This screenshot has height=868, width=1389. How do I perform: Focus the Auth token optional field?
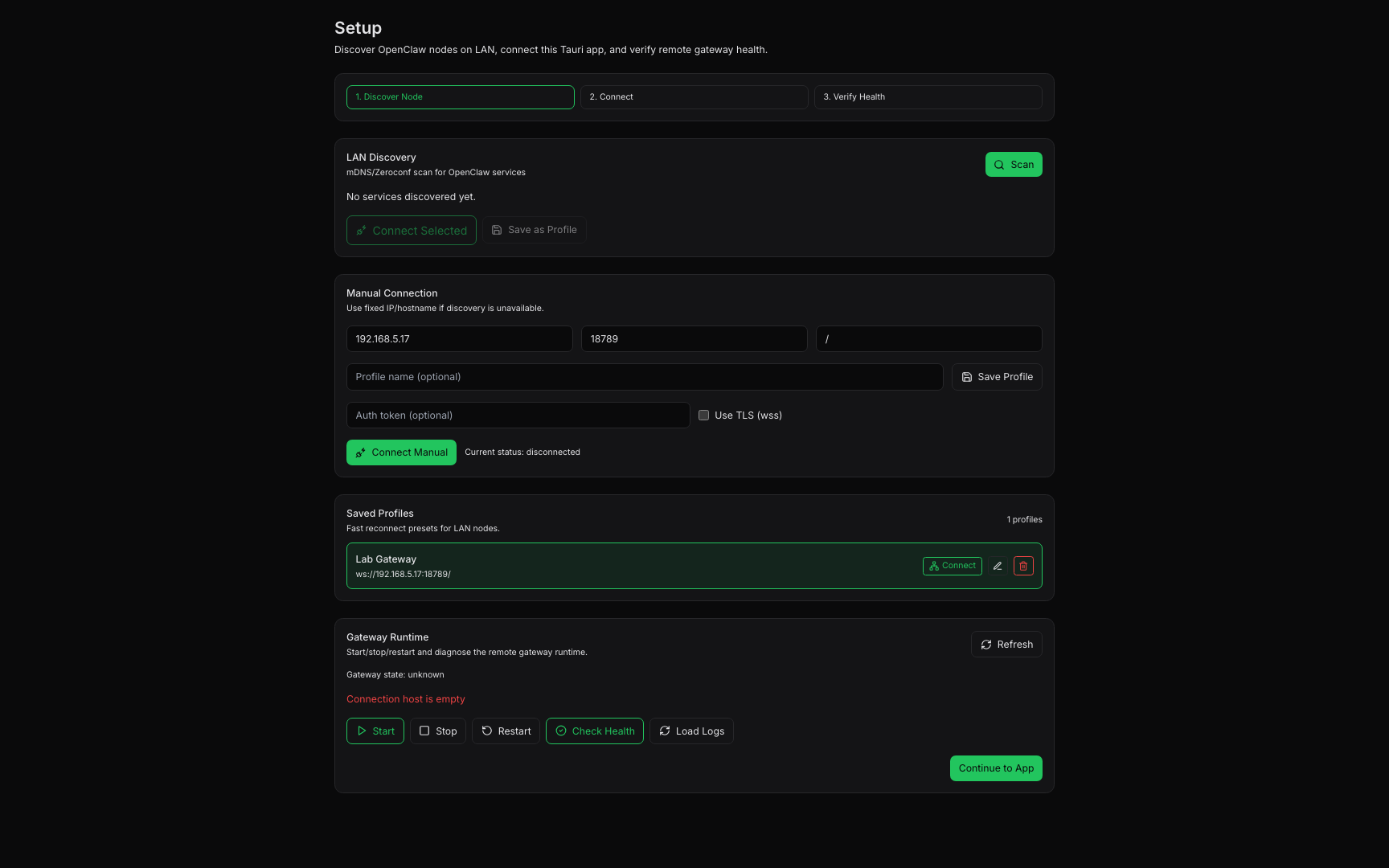pyautogui.click(x=517, y=415)
